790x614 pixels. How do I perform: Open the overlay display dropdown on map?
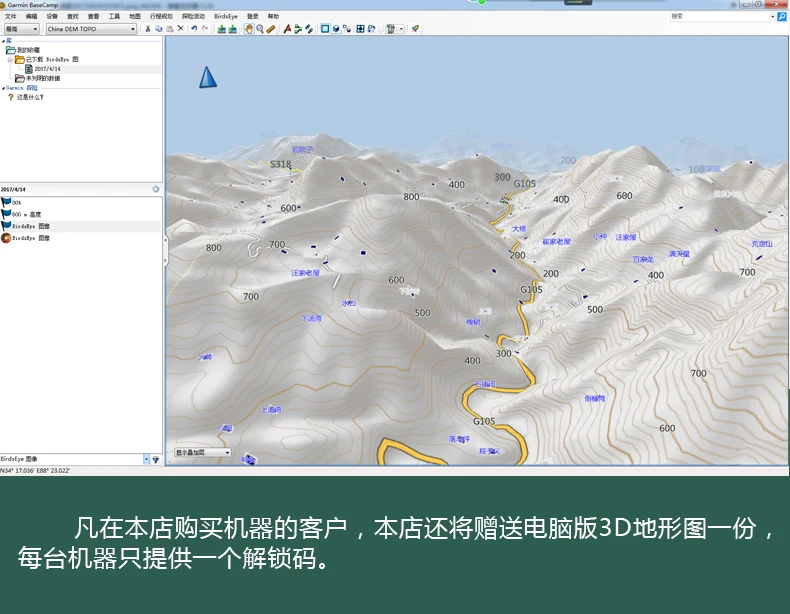tap(203, 452)
